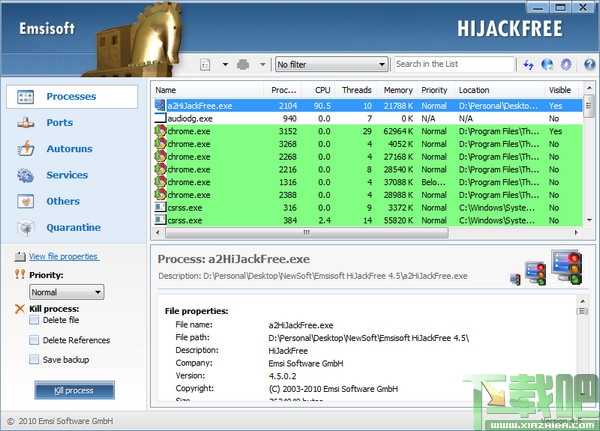This screenshot has height=431, width=600.
Task: Open the No filter combo box
Action: [x=331, y=64]
